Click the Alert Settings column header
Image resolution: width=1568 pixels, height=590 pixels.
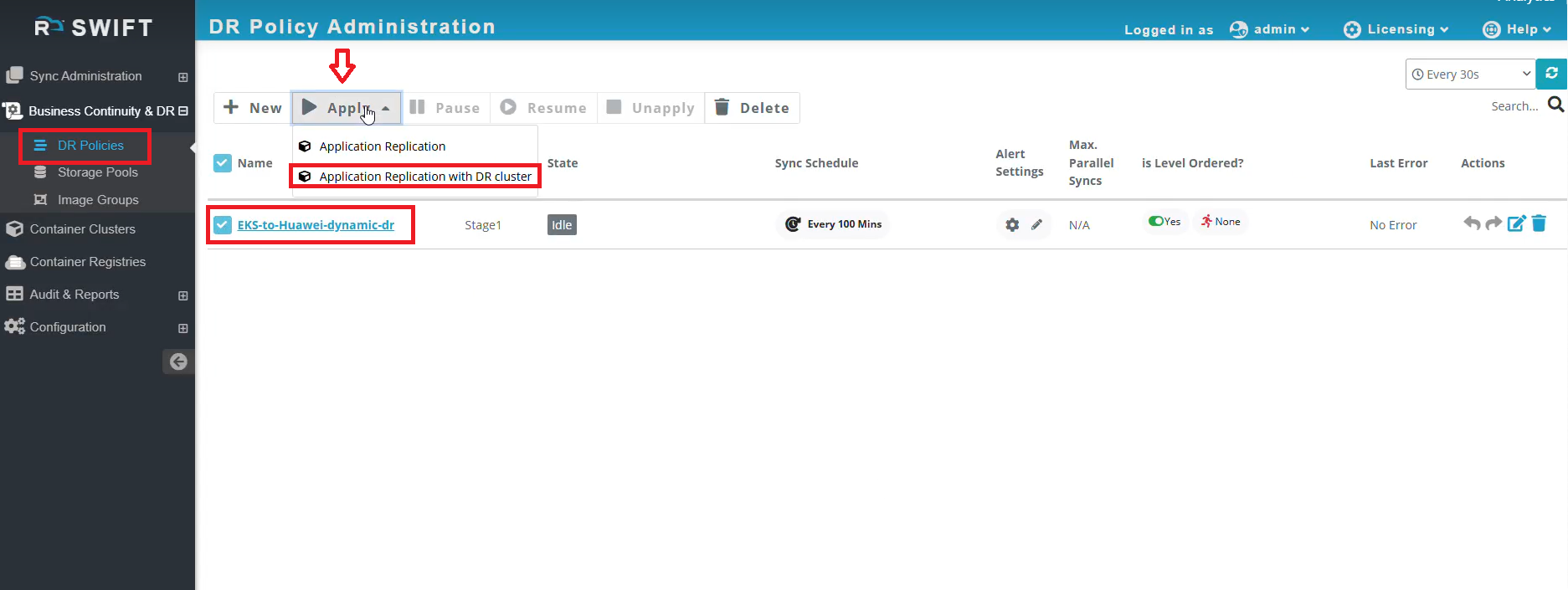[x=1020, y=162]
